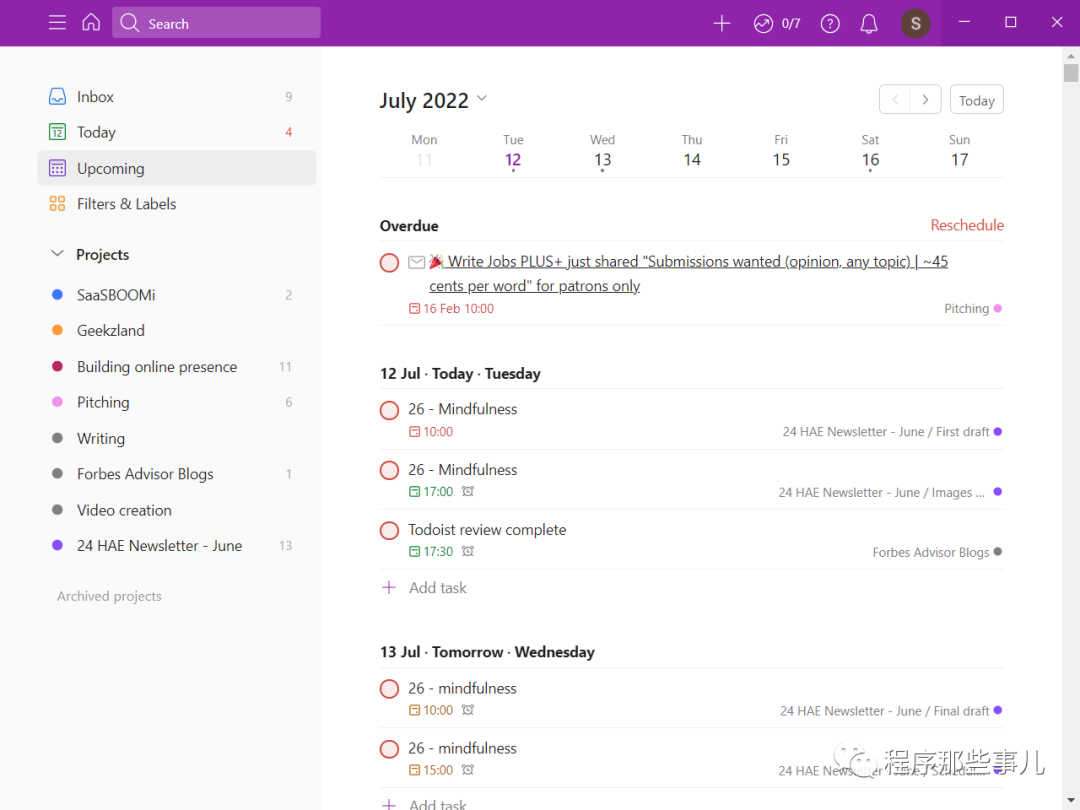Click the Today calendar icon in sidebar
Screen dimensions: 1080x810
[57, 132]
